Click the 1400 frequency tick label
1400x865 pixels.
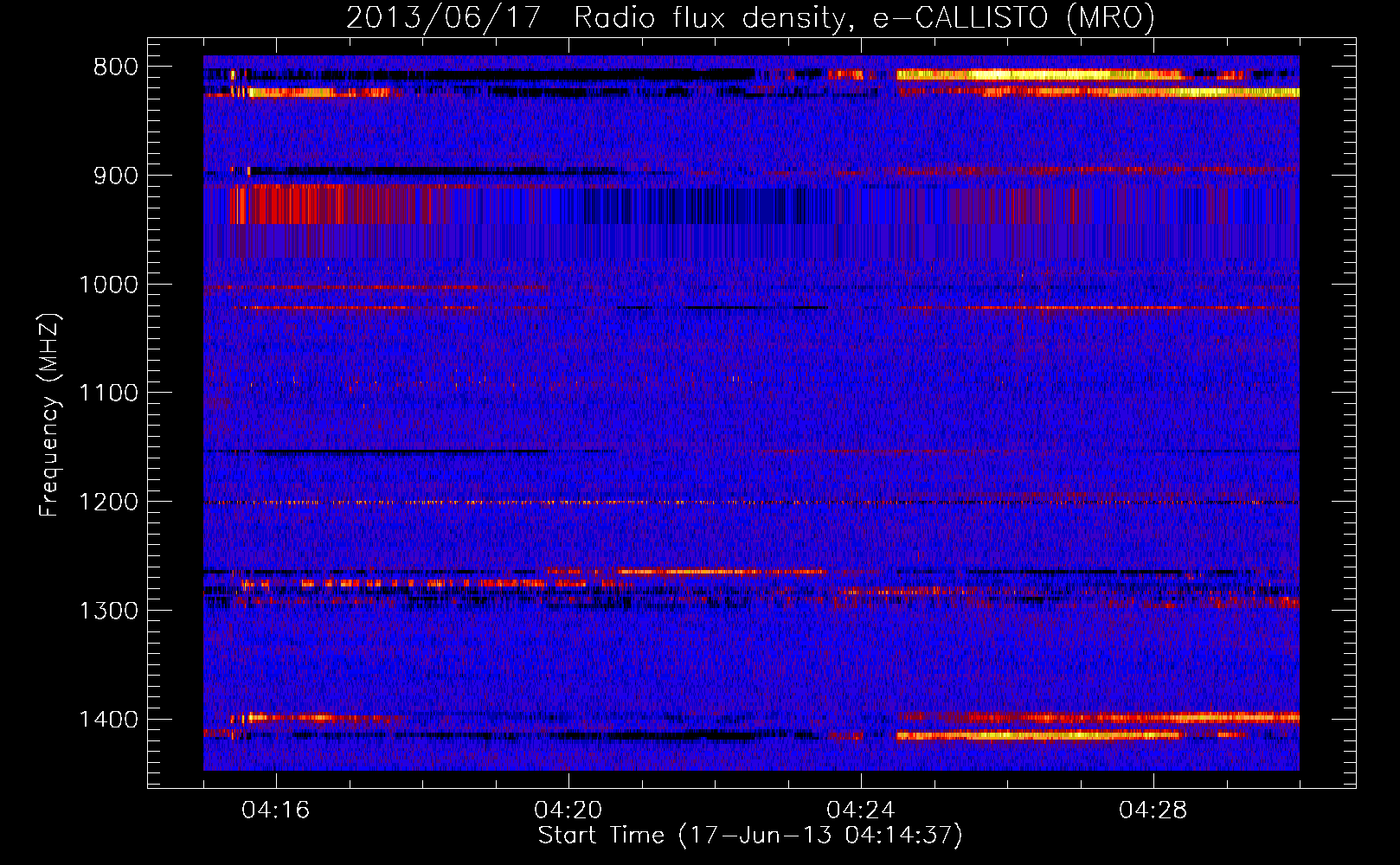(109, 720)
